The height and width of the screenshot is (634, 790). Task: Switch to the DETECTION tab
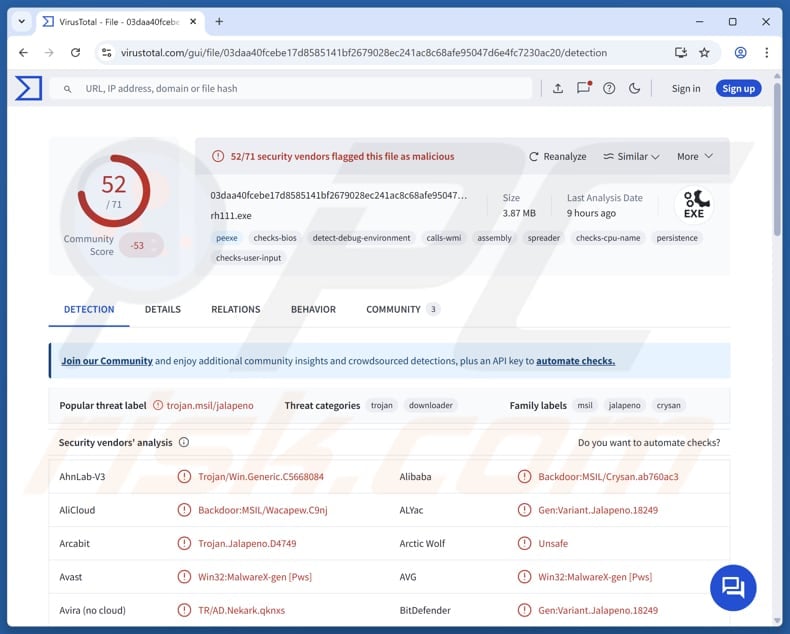tap(89, 309)
